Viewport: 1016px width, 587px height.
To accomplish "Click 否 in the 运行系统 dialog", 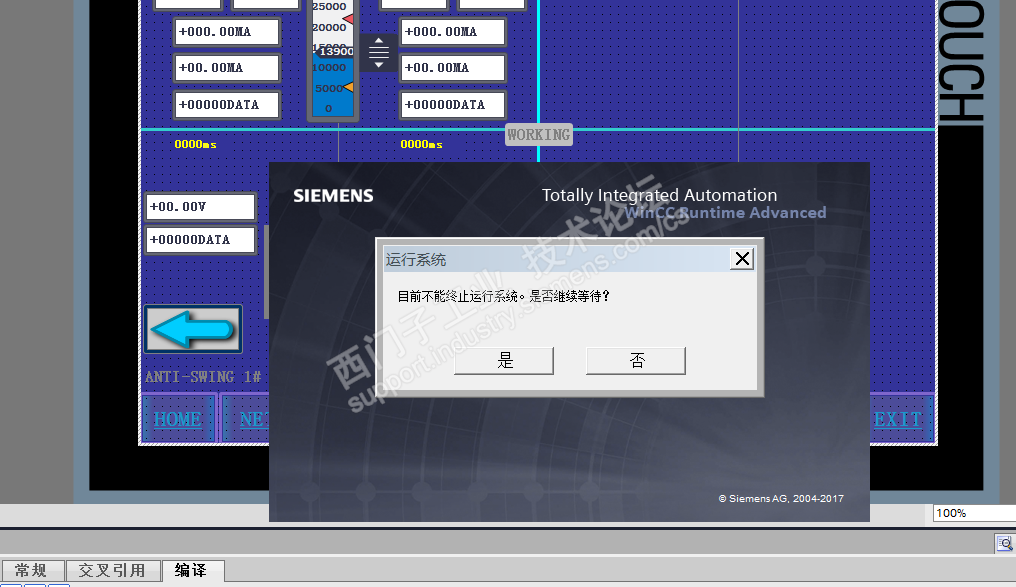I will (x=636, y=360).
